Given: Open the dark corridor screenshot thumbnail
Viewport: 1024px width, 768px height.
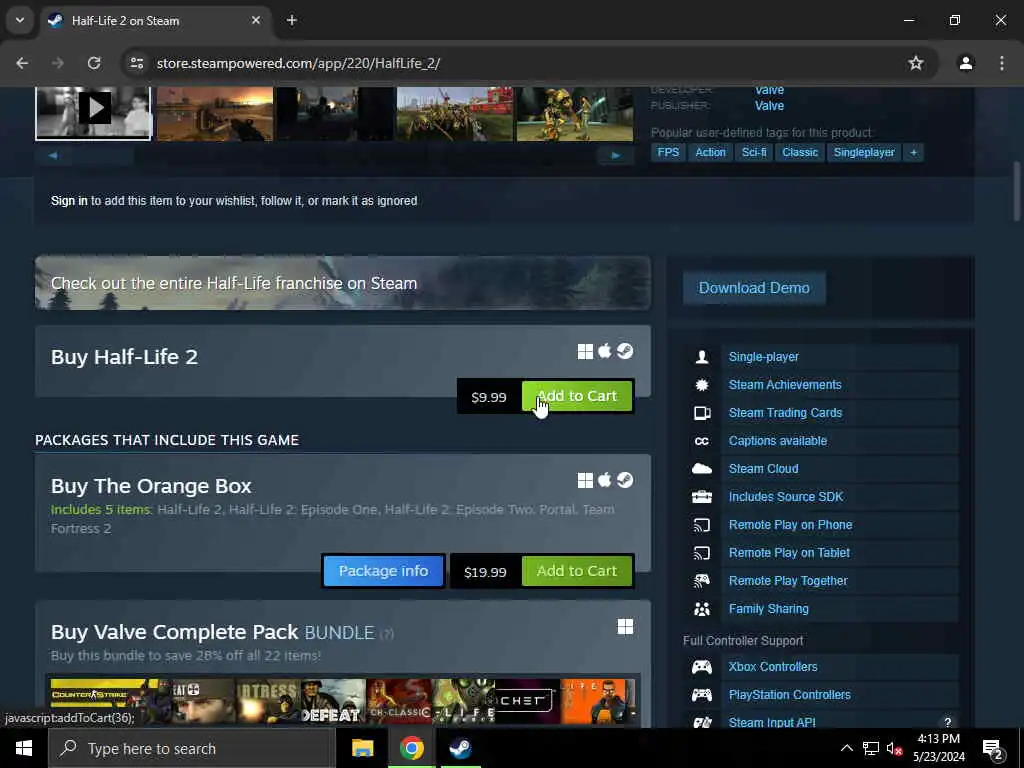Looking at the screenshot, I should click(x=334, y=114).
